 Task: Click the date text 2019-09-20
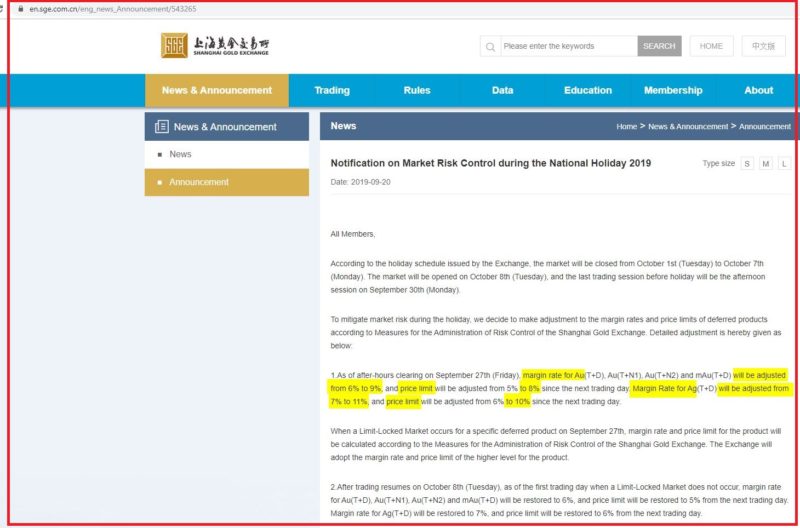click(x=371, y=182)
